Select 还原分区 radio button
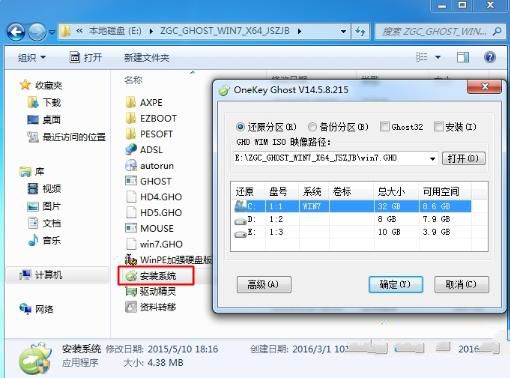 240,127
